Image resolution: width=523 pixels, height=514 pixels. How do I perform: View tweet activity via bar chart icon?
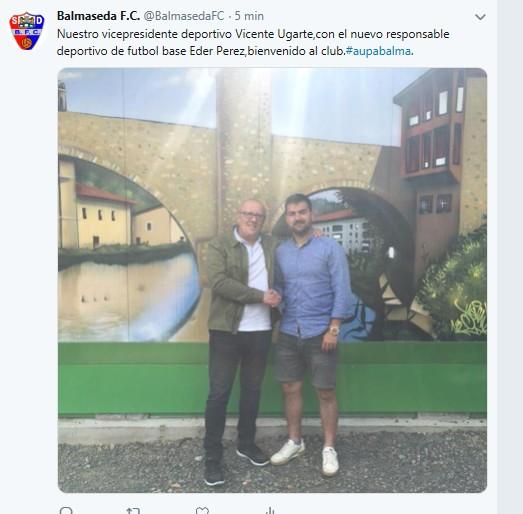click(x=270, y=511)
